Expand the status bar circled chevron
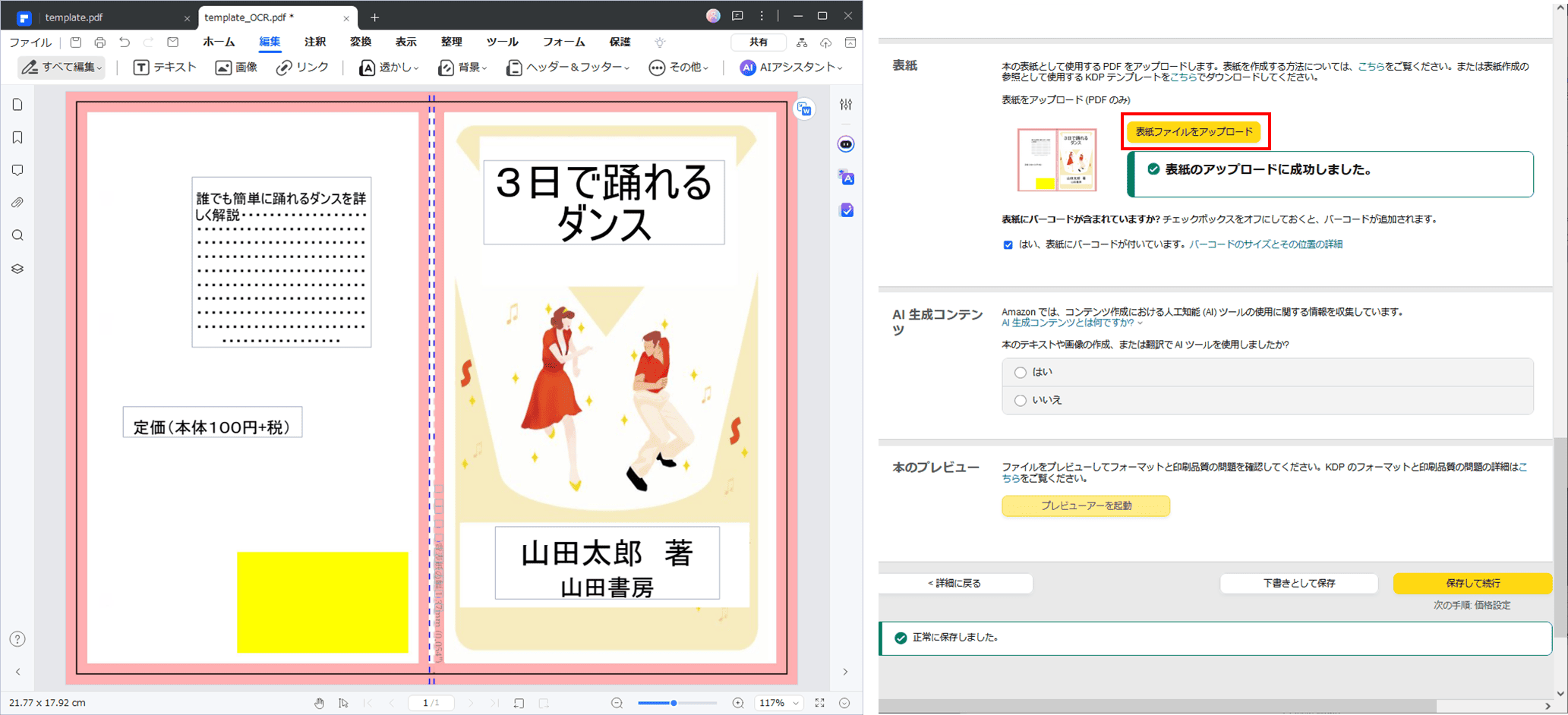Screen dimensions: 1568x715 pos(844,703)
